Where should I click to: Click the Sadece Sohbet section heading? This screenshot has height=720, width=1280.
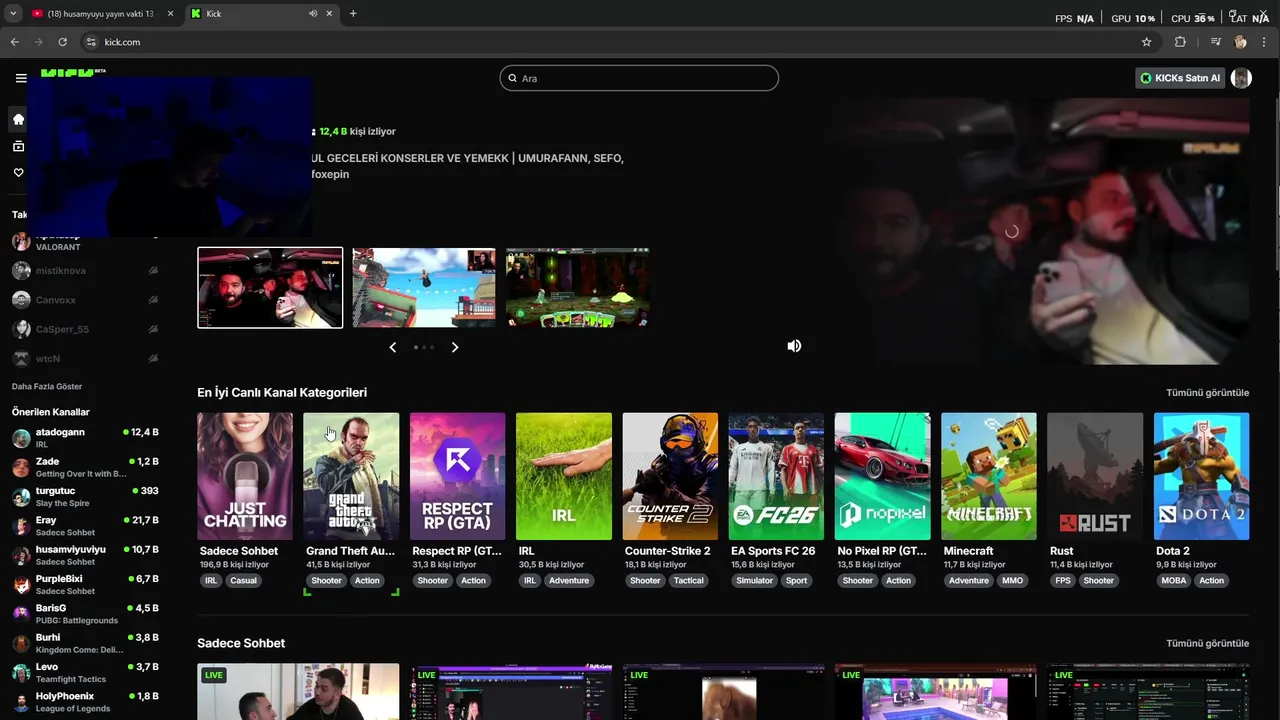pos(241,643)
